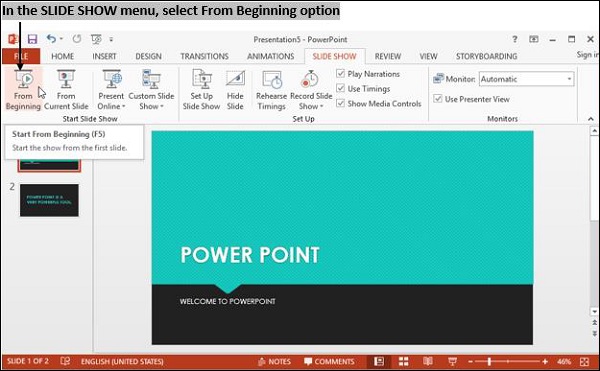
Task: Open Custom Slide Show menu
Action: click(151, 90)
